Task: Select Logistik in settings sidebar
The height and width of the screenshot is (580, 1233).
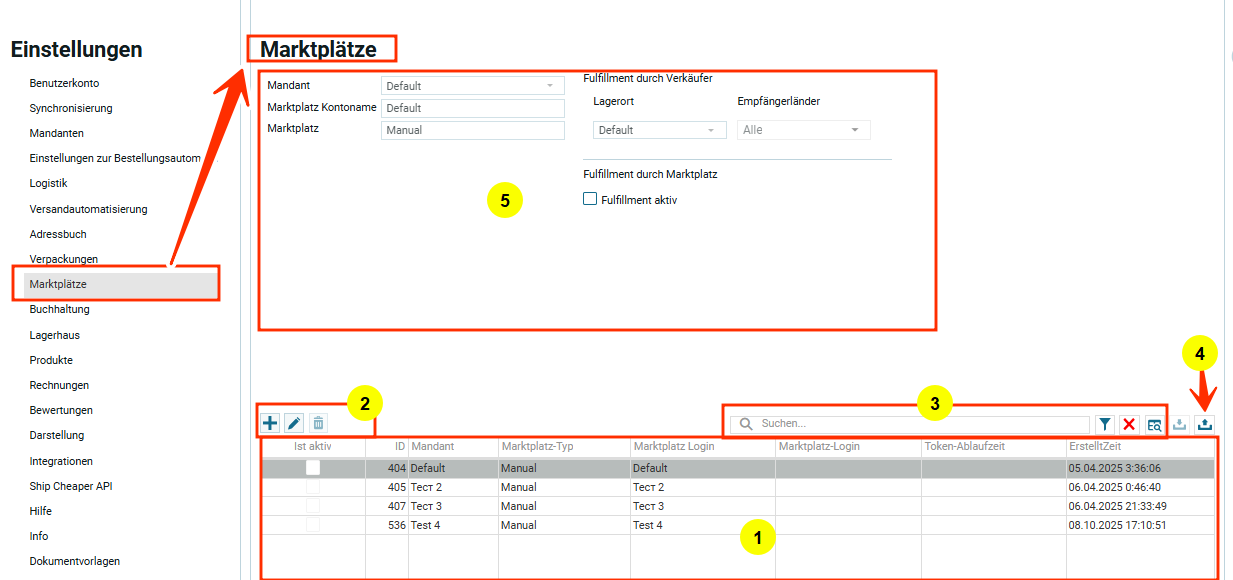Action: tap(48, 184)
